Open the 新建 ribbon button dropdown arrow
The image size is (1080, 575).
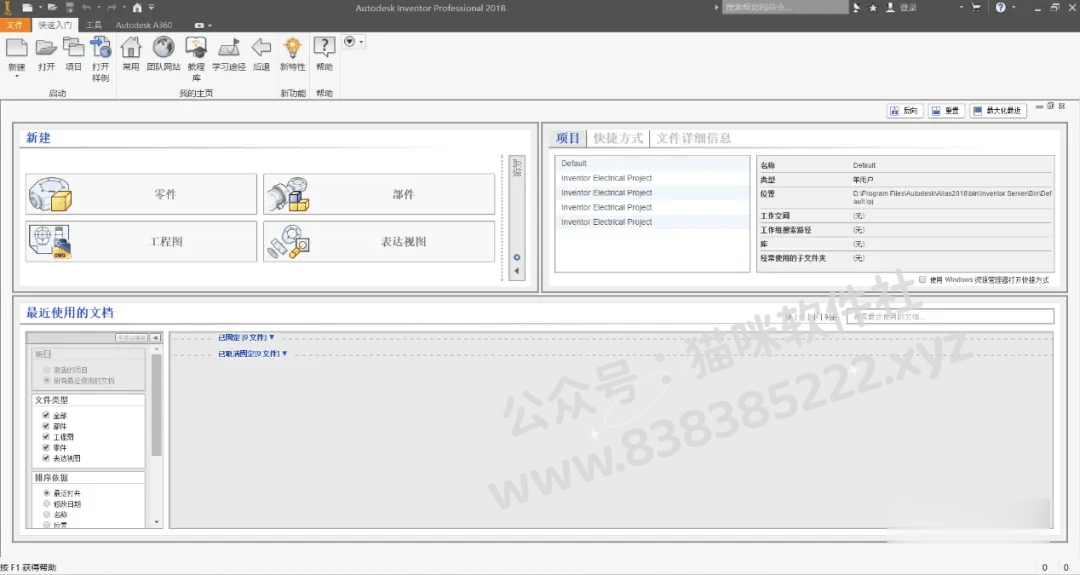point(17,76)
